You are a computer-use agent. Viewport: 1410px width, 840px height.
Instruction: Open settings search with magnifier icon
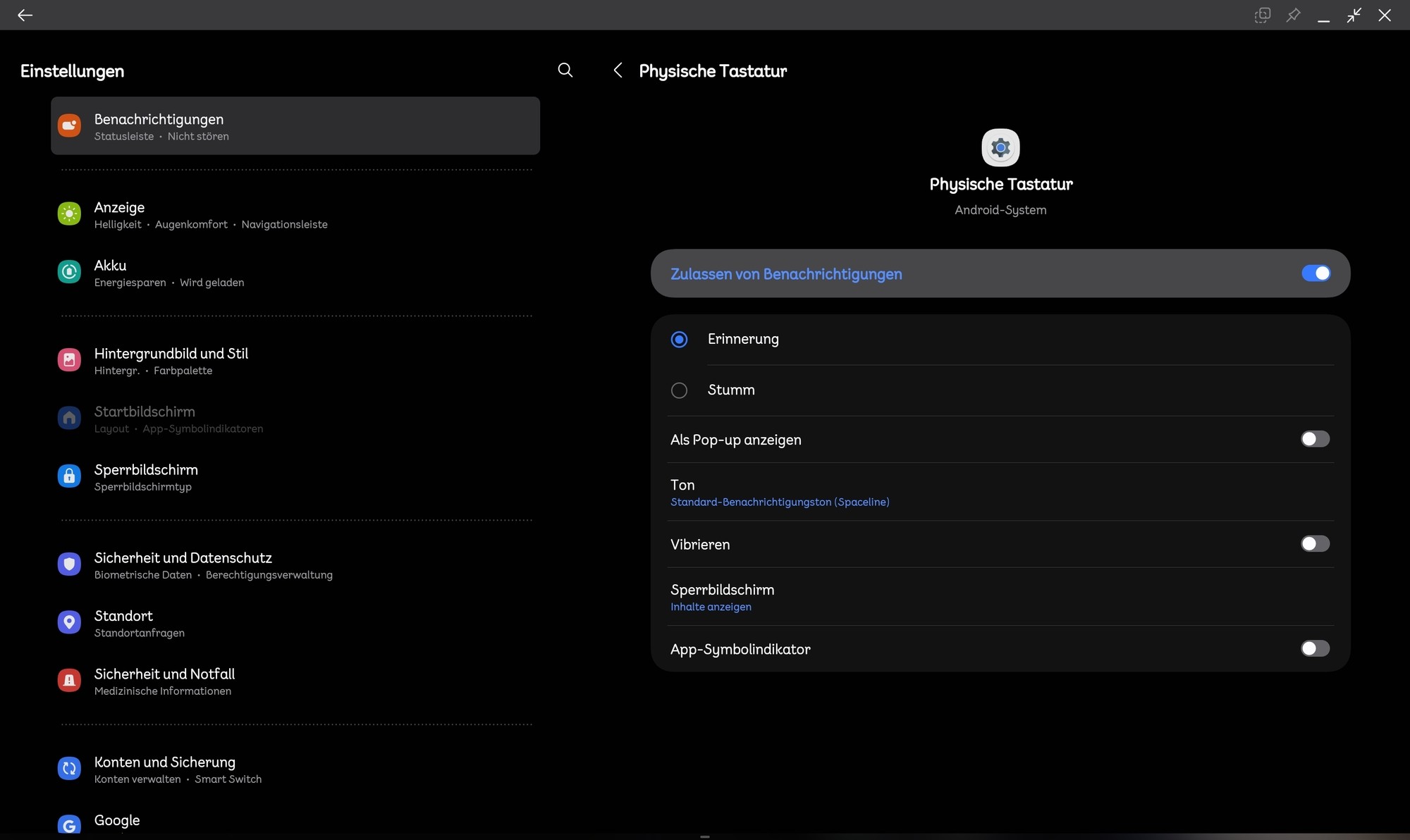tap(565, 70)
